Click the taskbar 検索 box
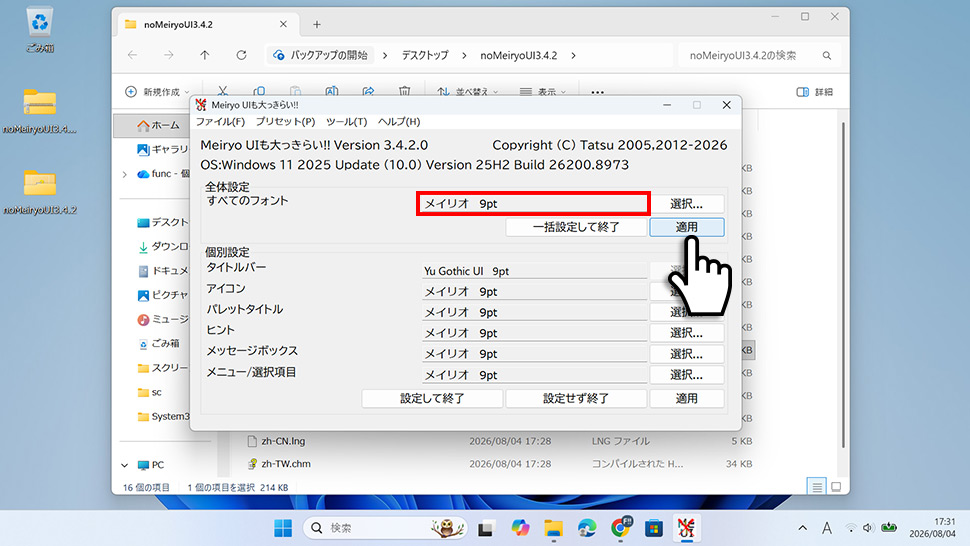Viewport: 970px width, 546px height. [385, 528]
